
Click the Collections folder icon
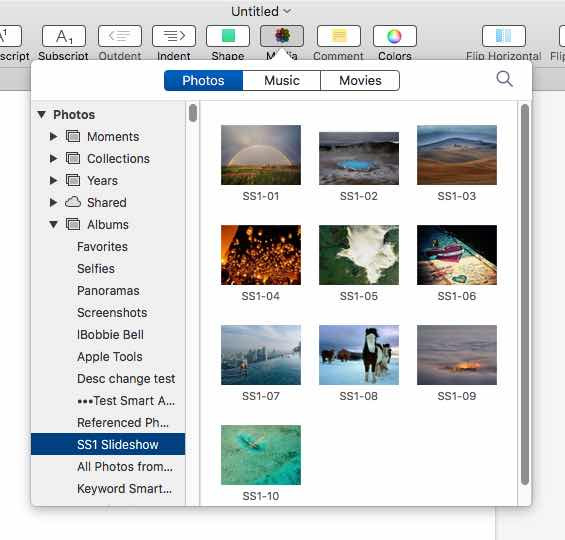point(73,159)
